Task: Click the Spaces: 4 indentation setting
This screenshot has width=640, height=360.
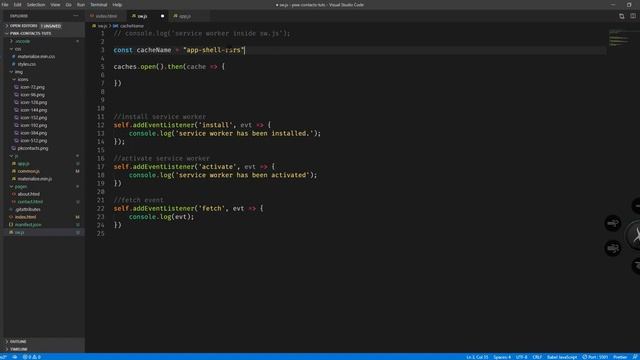Action: [502, 357]
